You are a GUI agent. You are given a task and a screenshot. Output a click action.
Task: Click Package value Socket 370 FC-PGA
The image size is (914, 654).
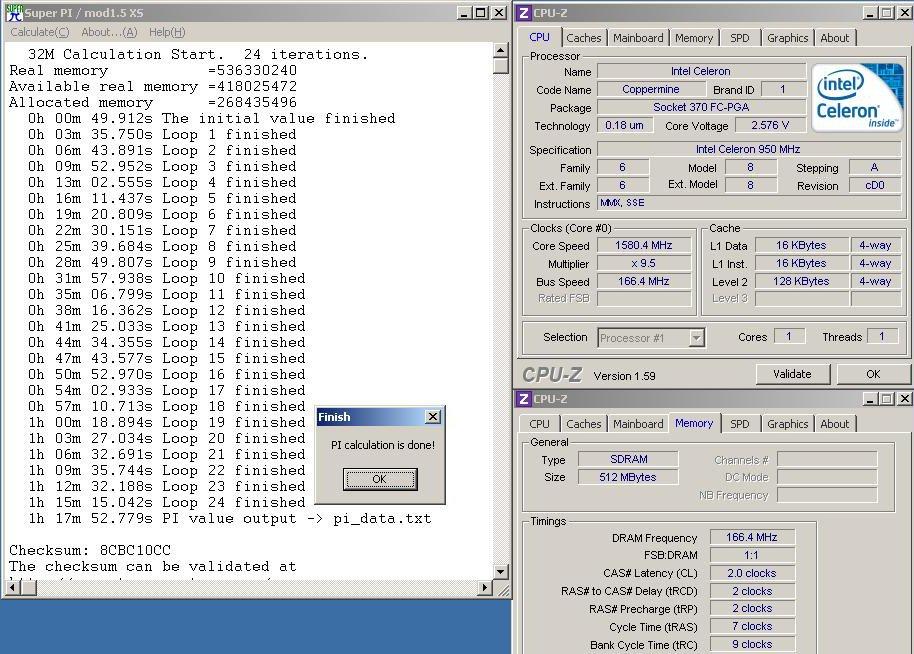tap(701, 107)
